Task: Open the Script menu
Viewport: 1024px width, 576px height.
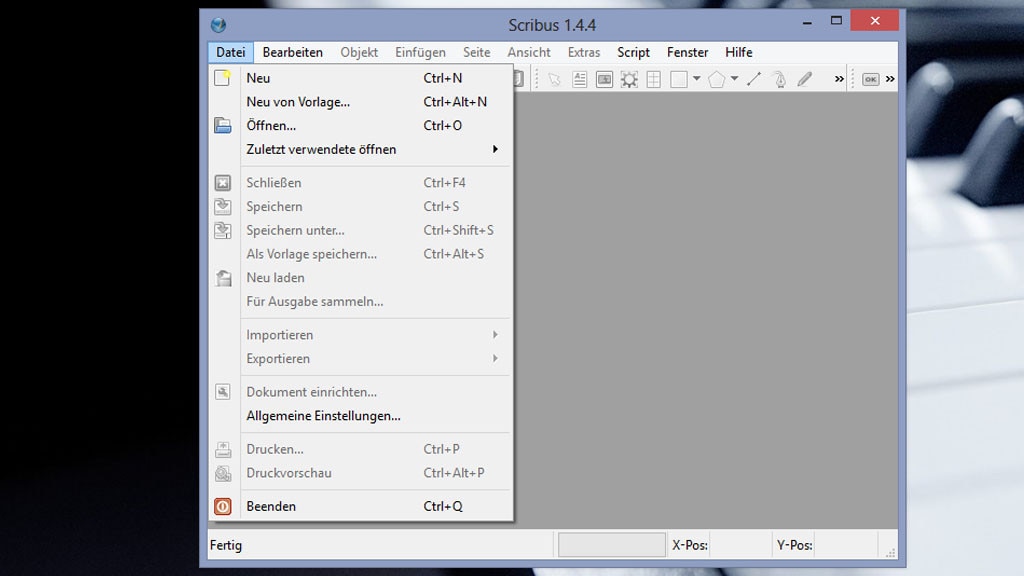Action: click(633, 52)
